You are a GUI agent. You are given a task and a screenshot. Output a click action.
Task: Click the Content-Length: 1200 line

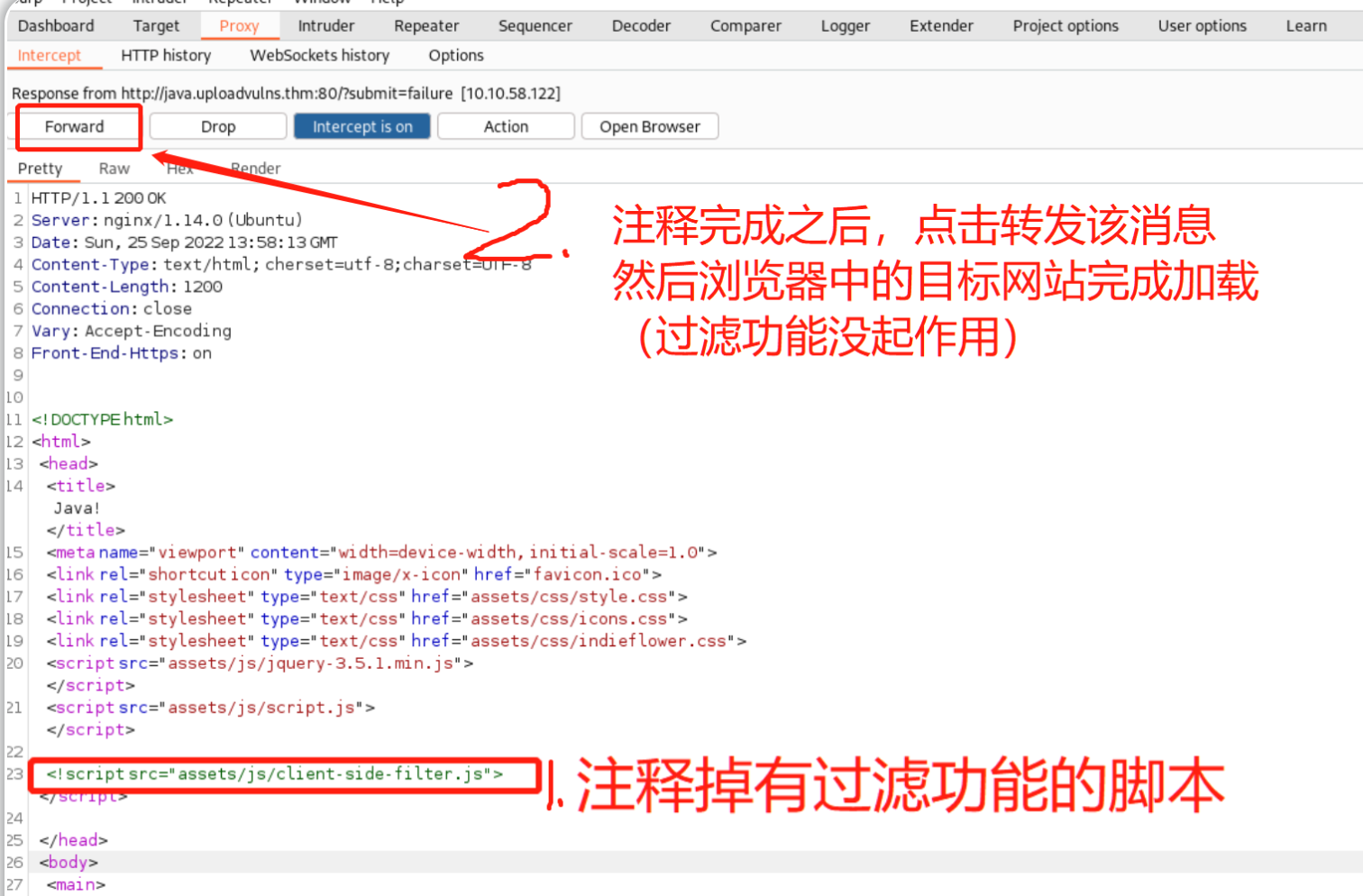tap(127, 286)
